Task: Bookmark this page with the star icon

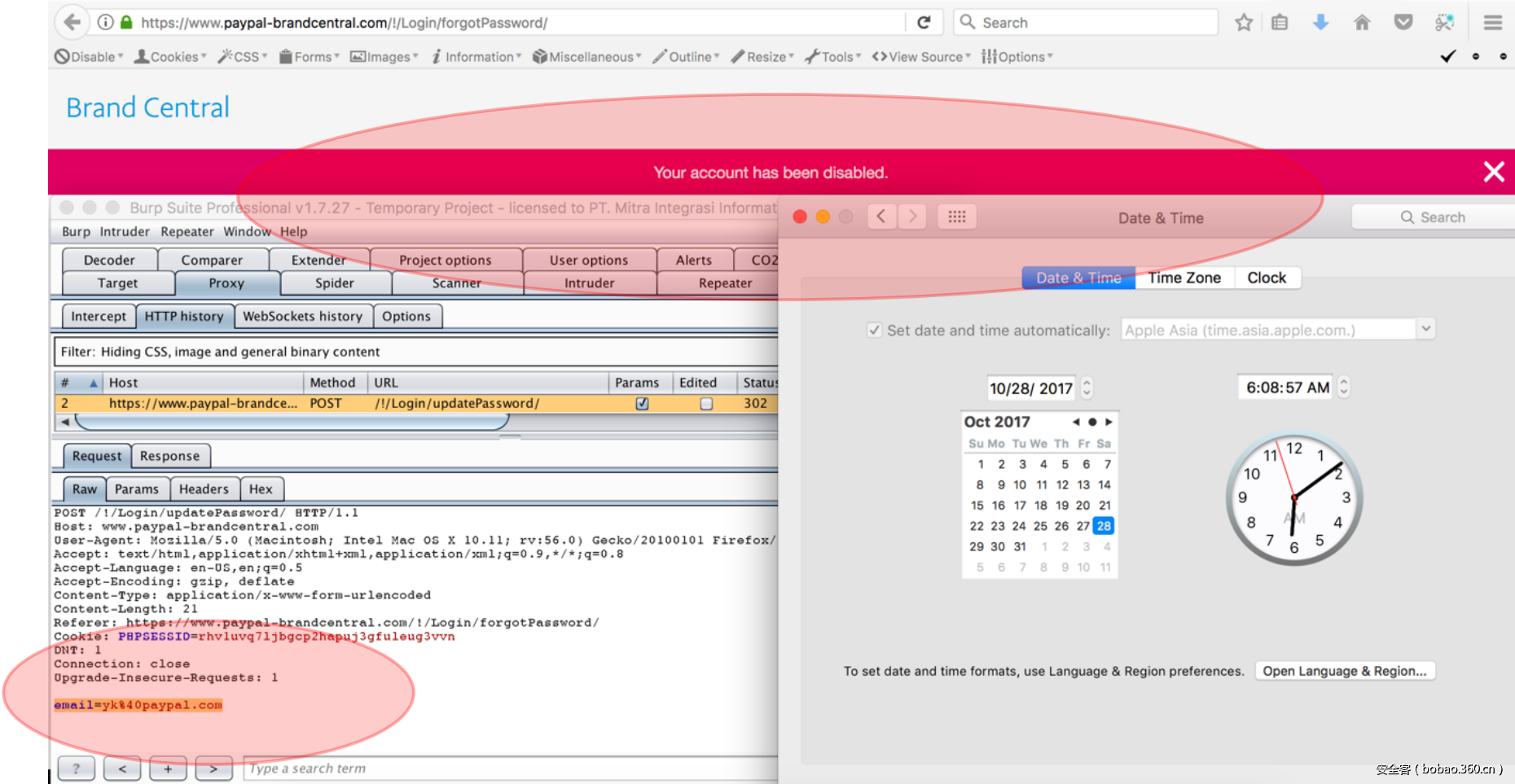Action: (x=1243, y=22)
